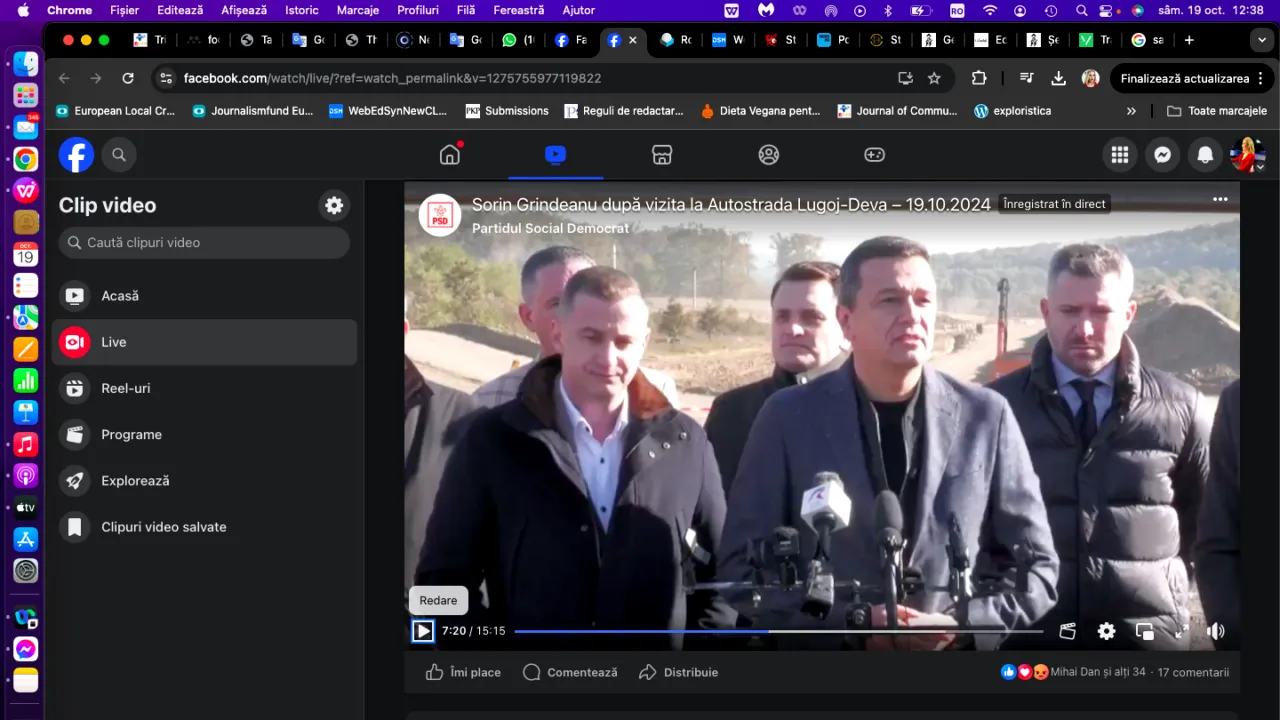Open Clipuri video salvate section
Viewport: 1280px width, 720px height.
pyautogui.click(x=163, y=527)
